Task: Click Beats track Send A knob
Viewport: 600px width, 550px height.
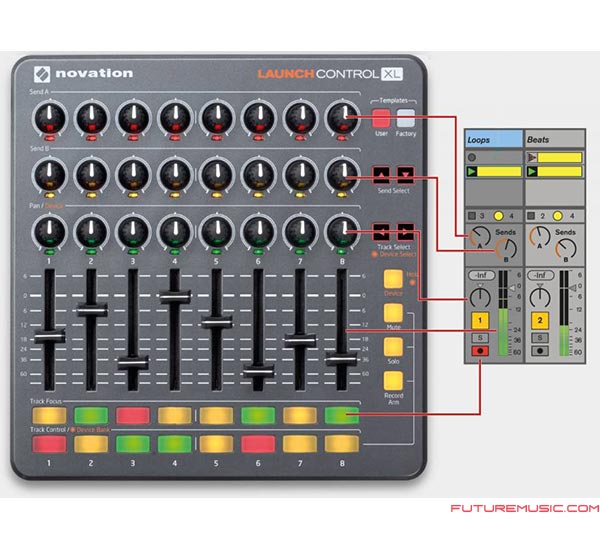Action: (539, 236)
